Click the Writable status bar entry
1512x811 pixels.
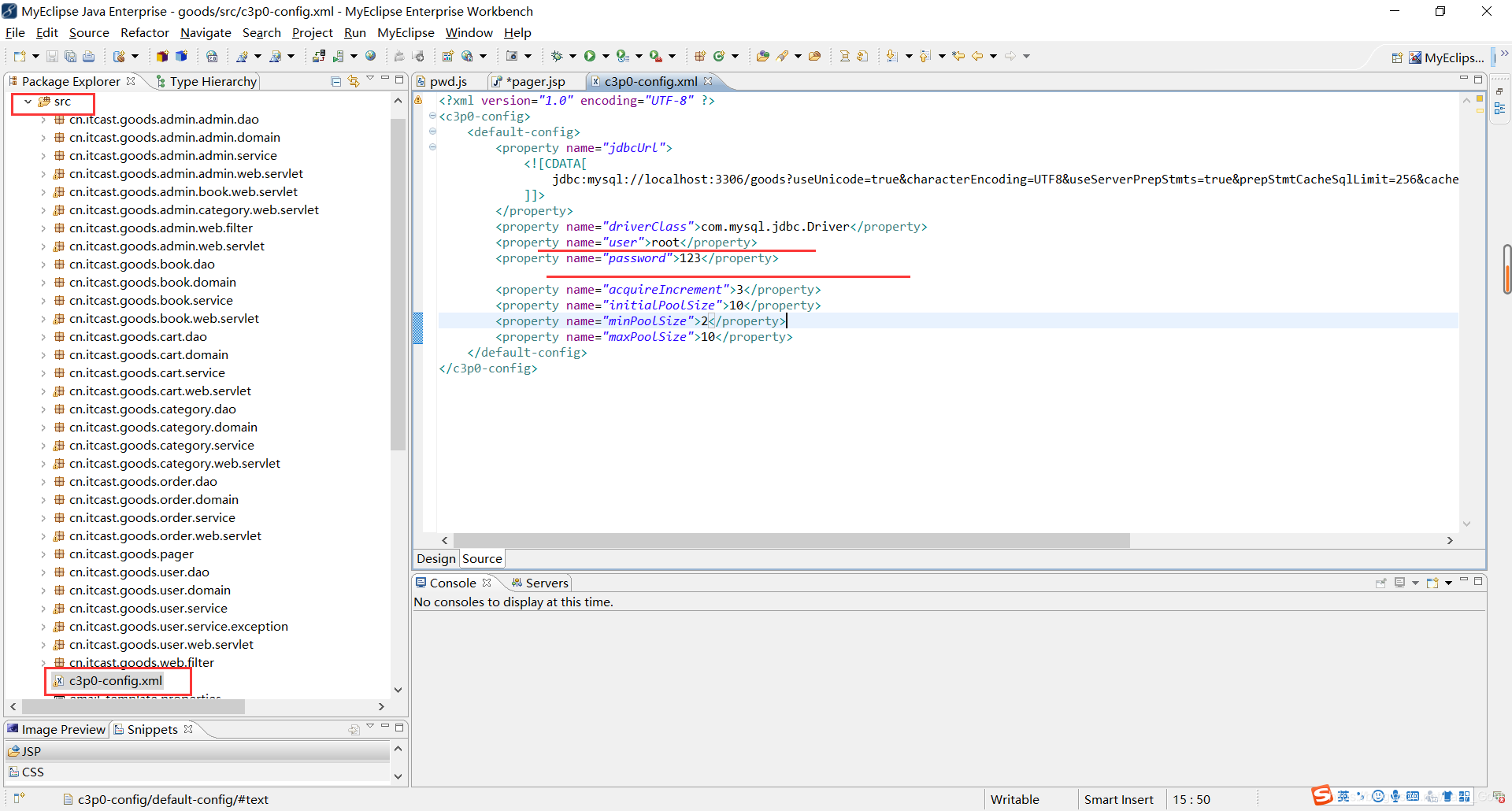(1014, 799)
